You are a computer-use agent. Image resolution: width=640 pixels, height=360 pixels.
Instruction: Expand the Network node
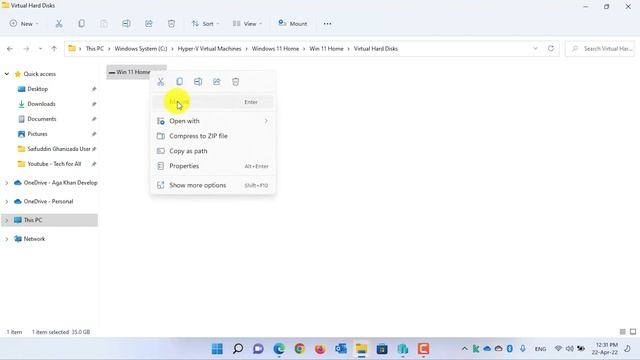coord(7,239)
